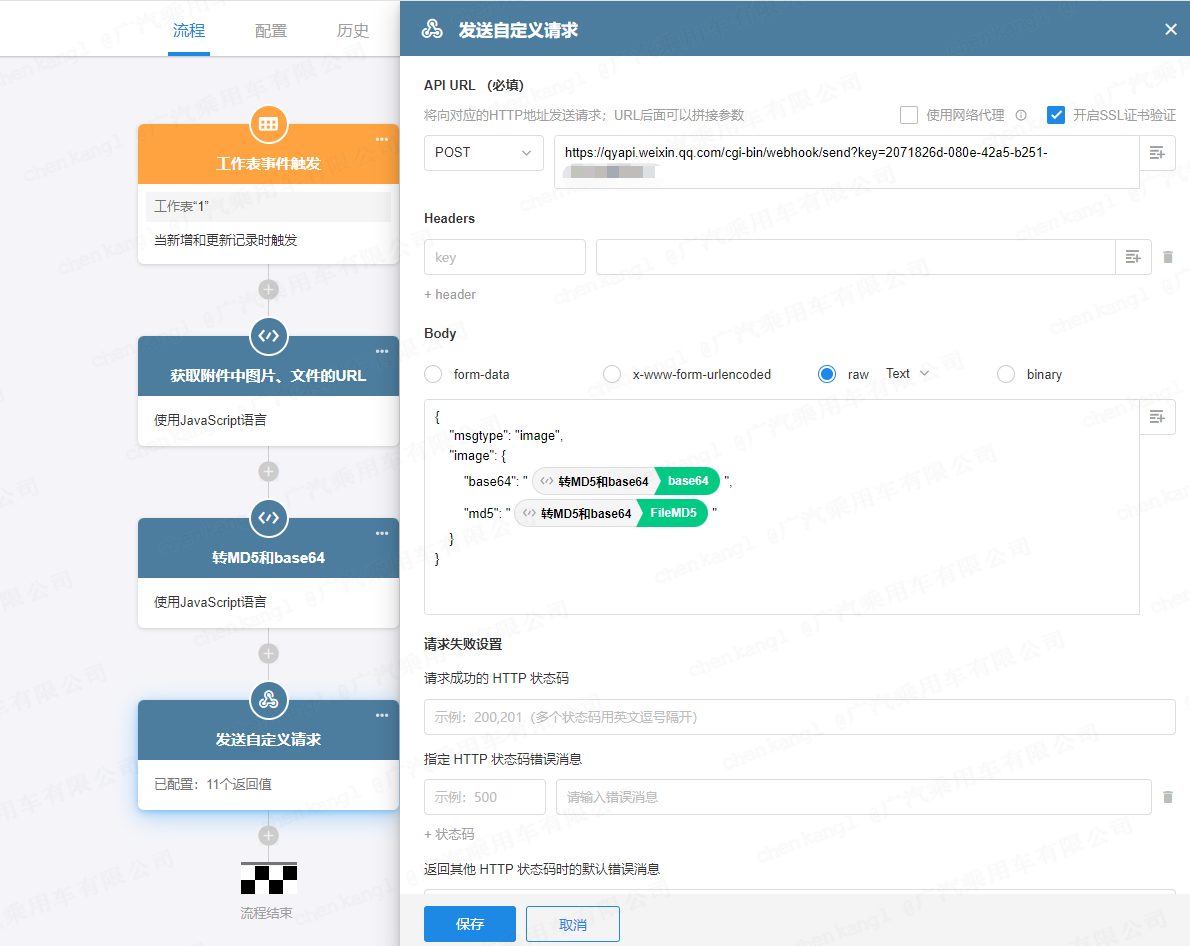Image resolution: width=1190 pixels, height=946 pixels.
Task: Select form-data body type
Action: [434, 374]
